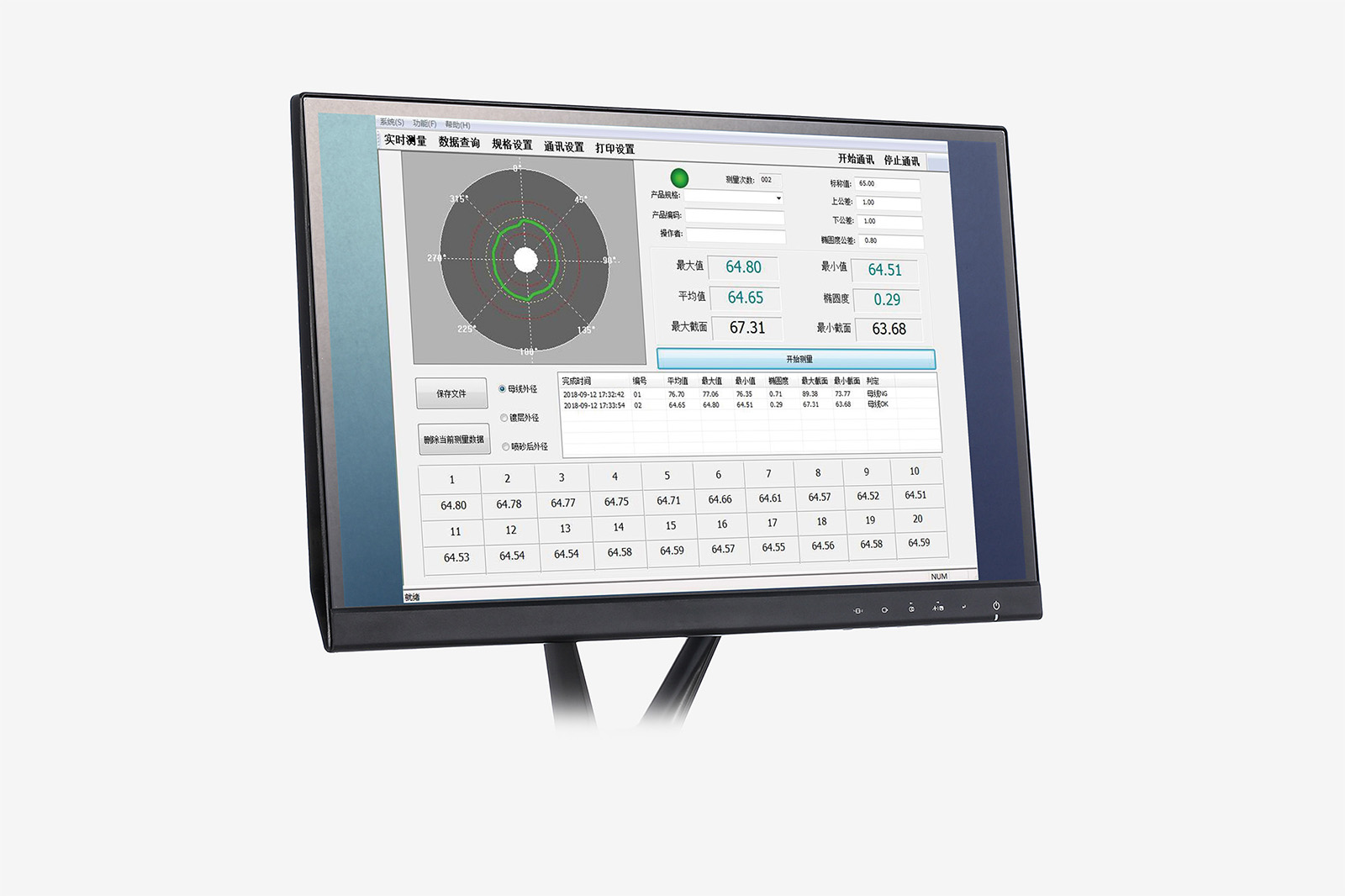Expand the 产品规格 dropdown list

click(778, 198)
